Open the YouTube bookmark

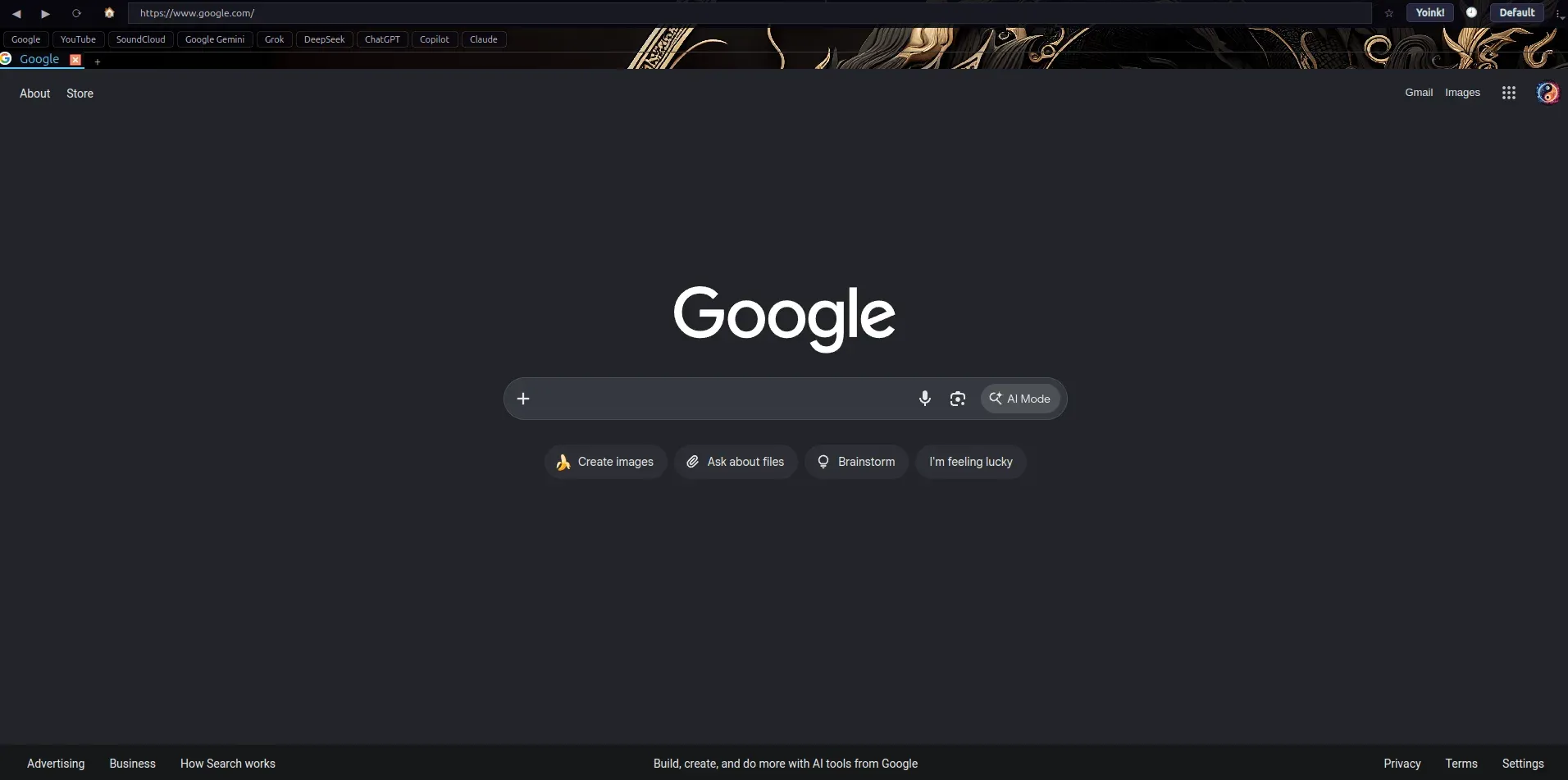tap(78, 39)
